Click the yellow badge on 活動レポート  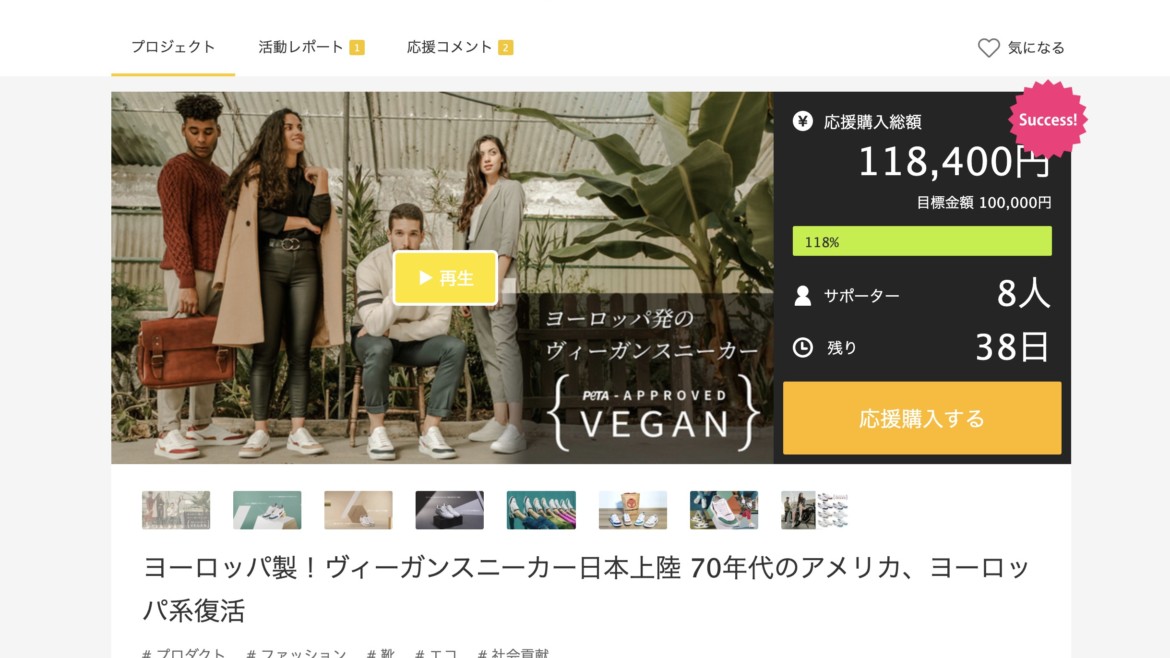point(357,48)
